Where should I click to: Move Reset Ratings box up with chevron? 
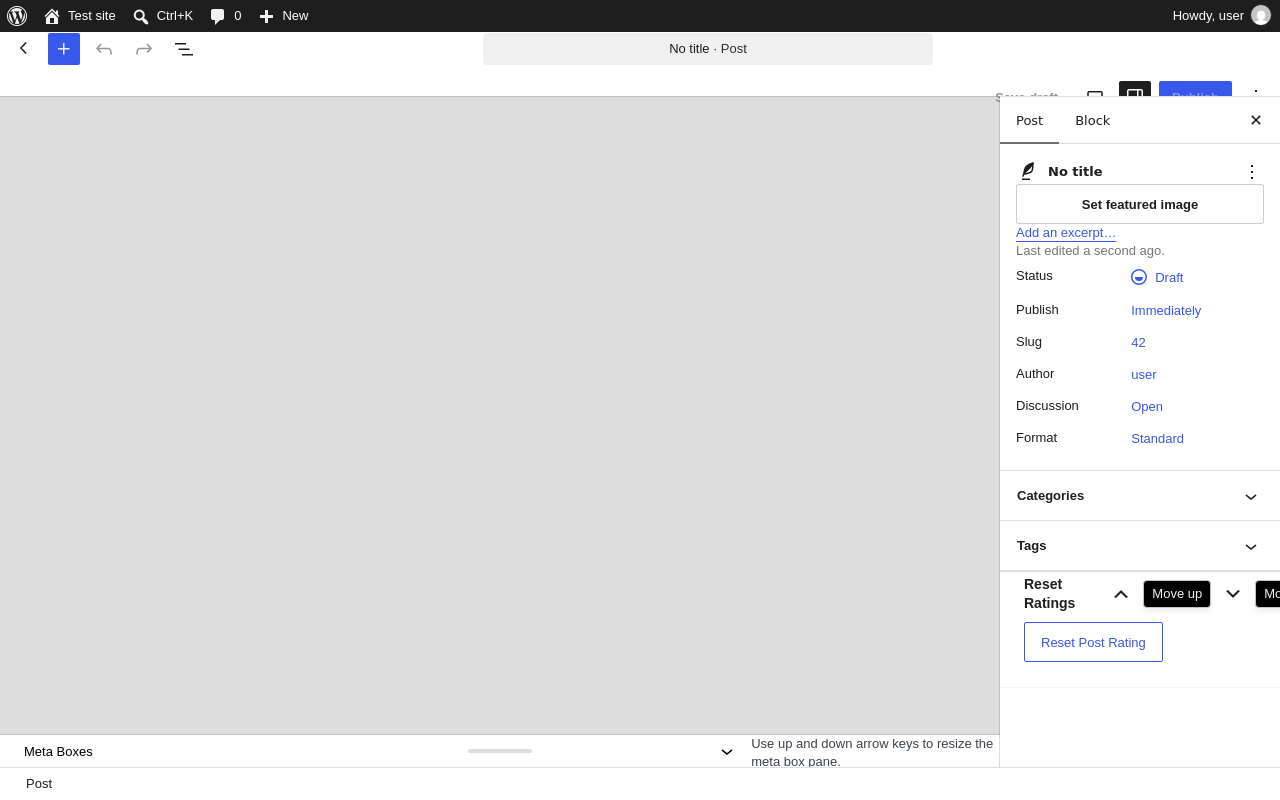tap(1121, 594)
